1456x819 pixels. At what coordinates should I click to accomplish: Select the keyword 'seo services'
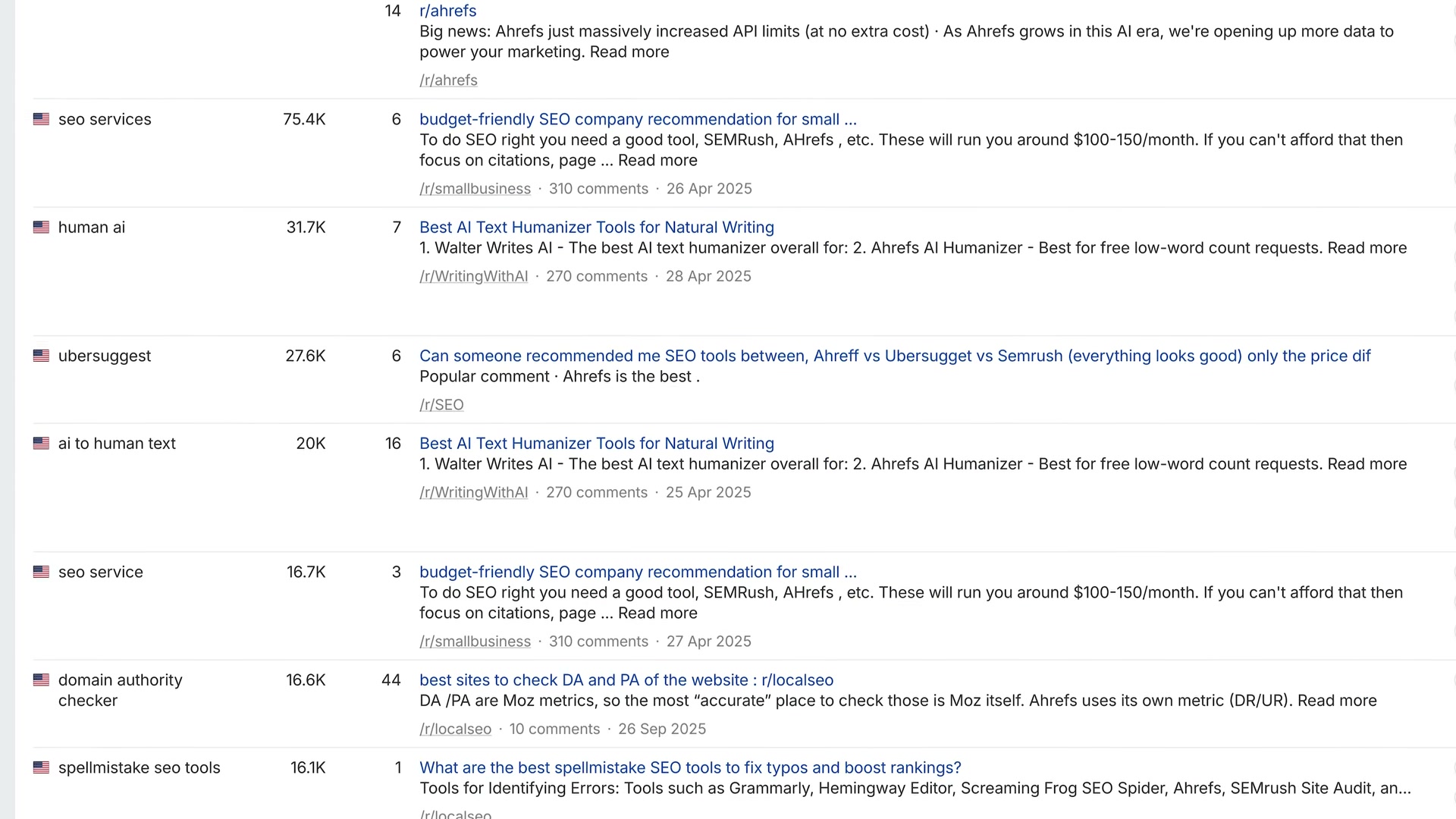(105, 120)
